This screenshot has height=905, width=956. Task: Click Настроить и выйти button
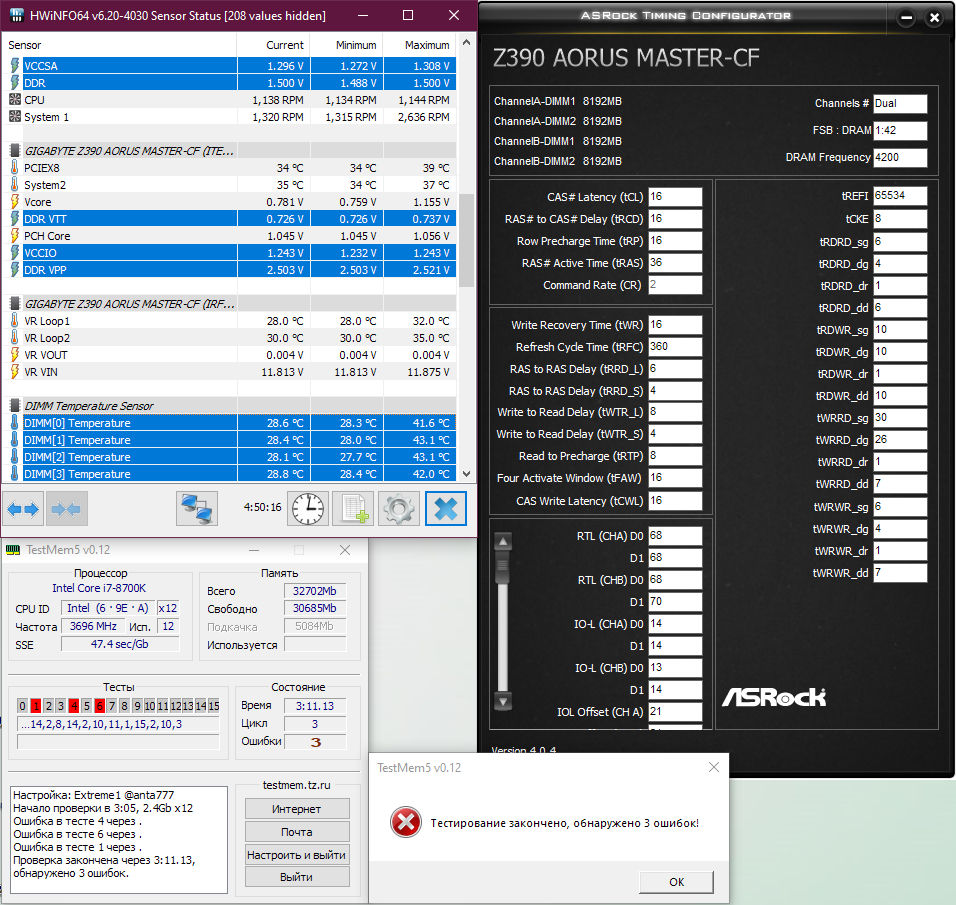[x=297, y=855]
